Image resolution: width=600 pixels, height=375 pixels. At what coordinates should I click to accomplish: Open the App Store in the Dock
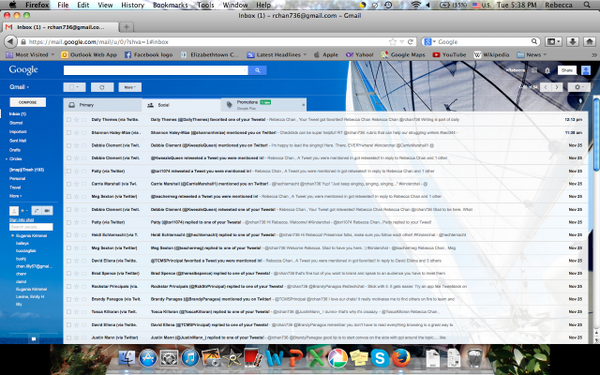coord(148,358)
